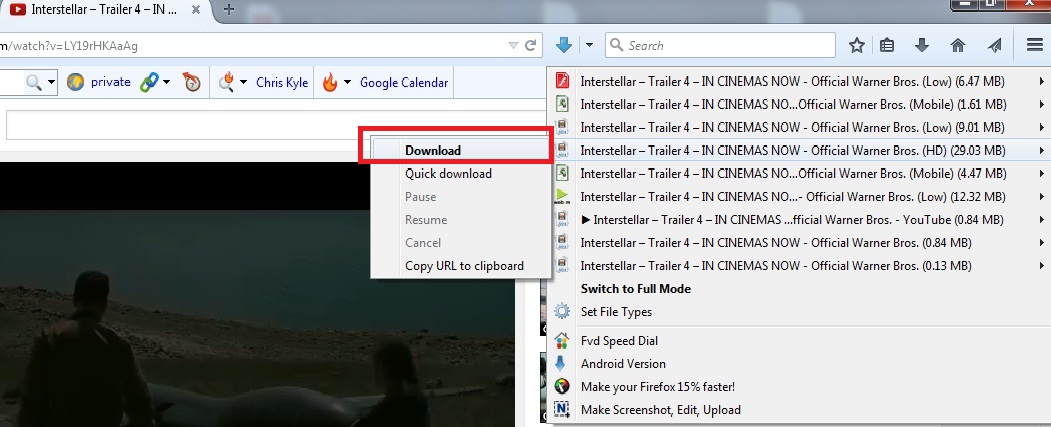This screenshot has height=427, width=1051.
Task: Click the green mobile file icon for 1.61 MB
Action: (562, 105)
